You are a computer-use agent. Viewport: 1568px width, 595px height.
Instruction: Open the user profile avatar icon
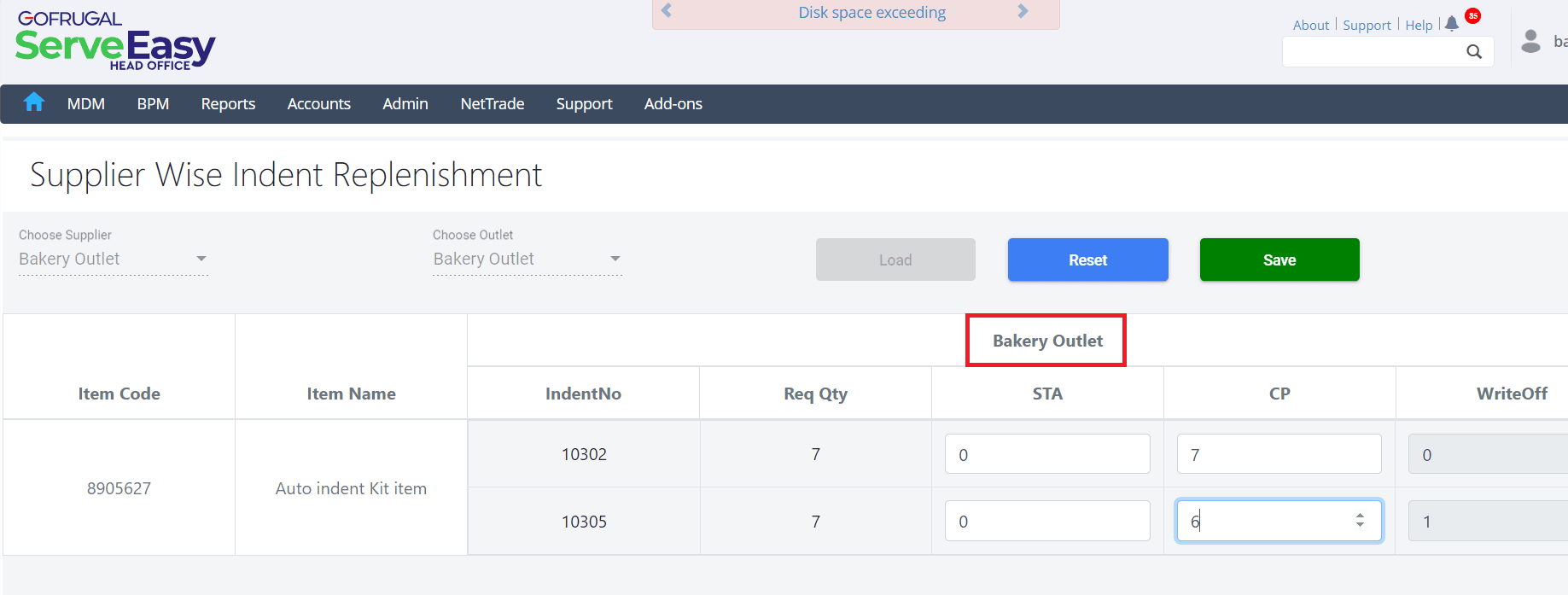(1531, 41)
